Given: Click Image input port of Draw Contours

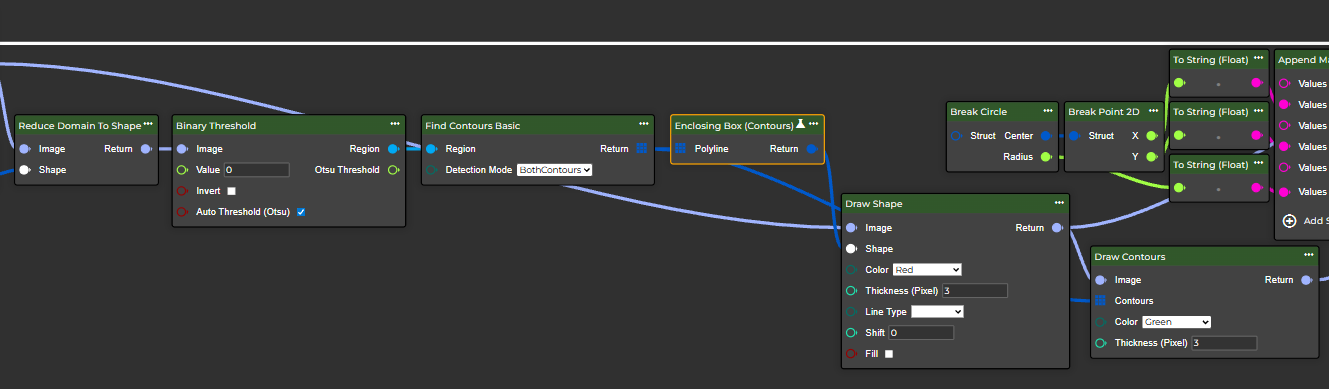Looking at the screenshot, I should click(1101, 280).
